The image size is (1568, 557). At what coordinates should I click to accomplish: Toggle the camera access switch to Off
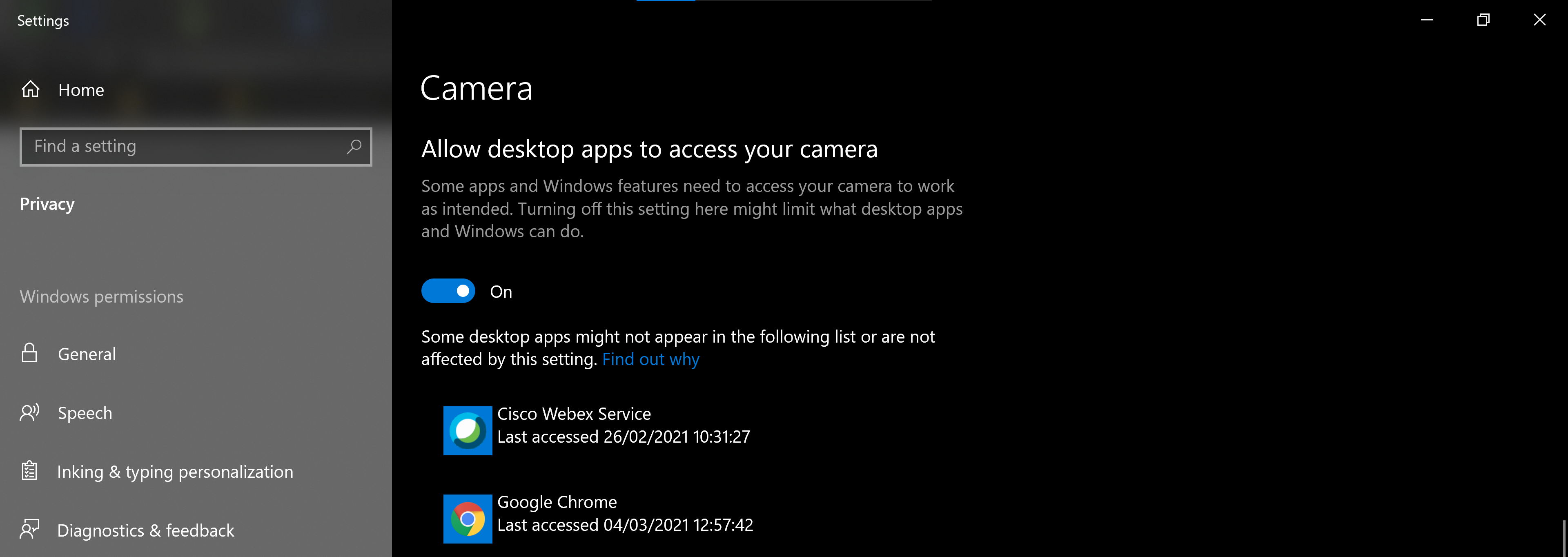tap(449, 291)
